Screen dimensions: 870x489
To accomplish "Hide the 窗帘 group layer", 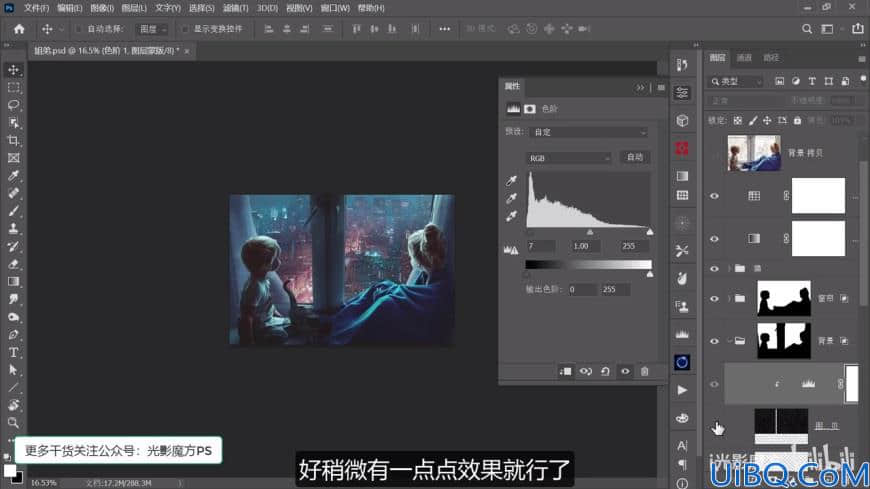I will click(x=715, y=299).
